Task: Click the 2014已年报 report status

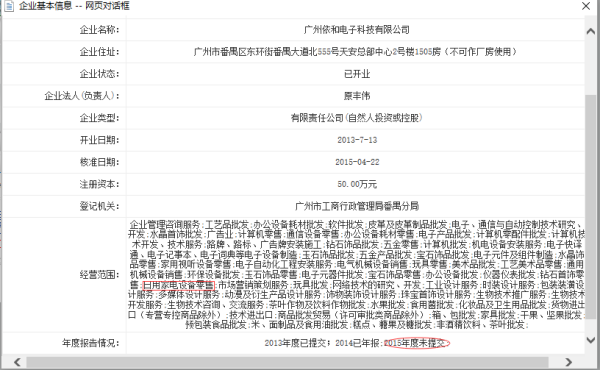Action: click(x=357, y=343)
